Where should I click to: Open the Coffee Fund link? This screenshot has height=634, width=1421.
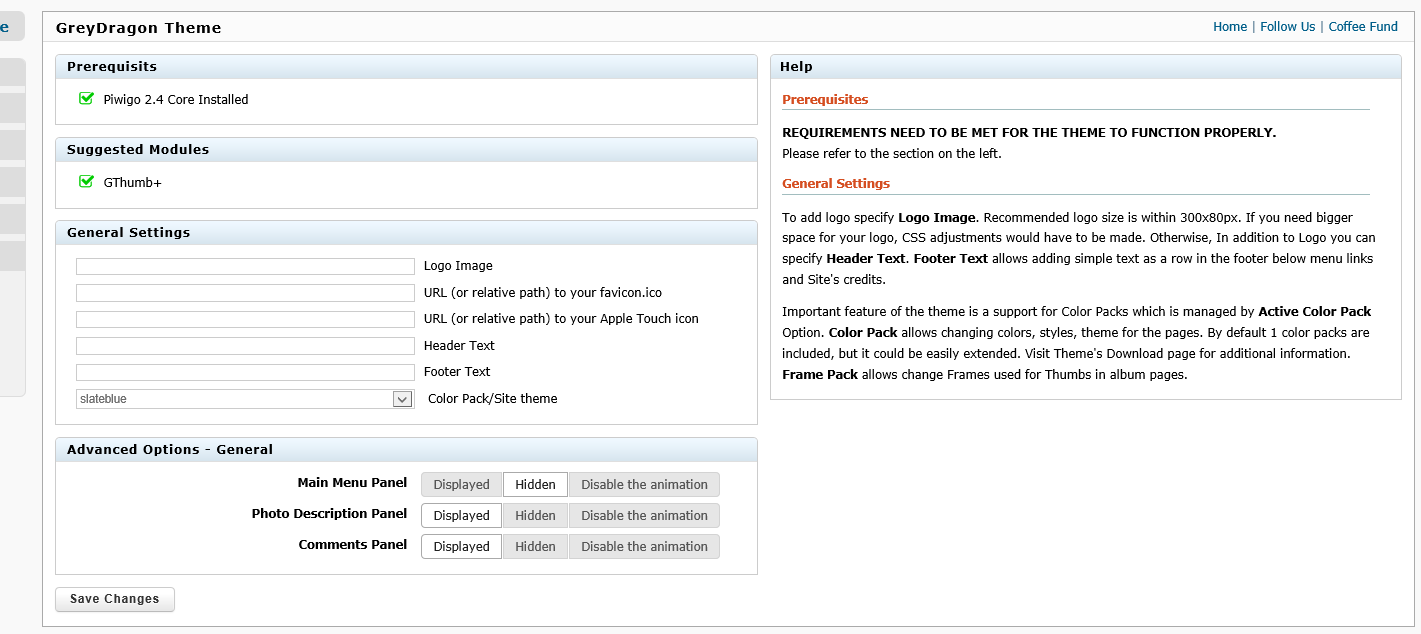click(1362, 27)
